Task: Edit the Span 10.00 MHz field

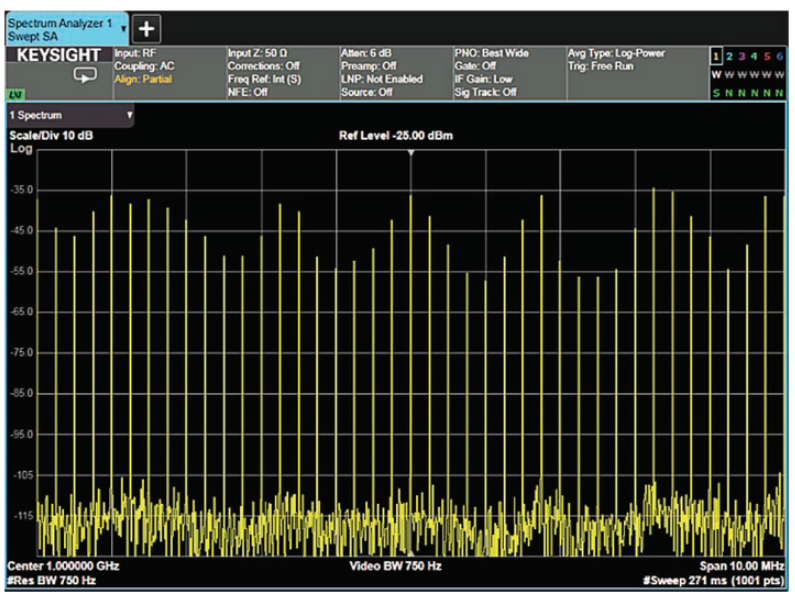Action: [744, 566]
